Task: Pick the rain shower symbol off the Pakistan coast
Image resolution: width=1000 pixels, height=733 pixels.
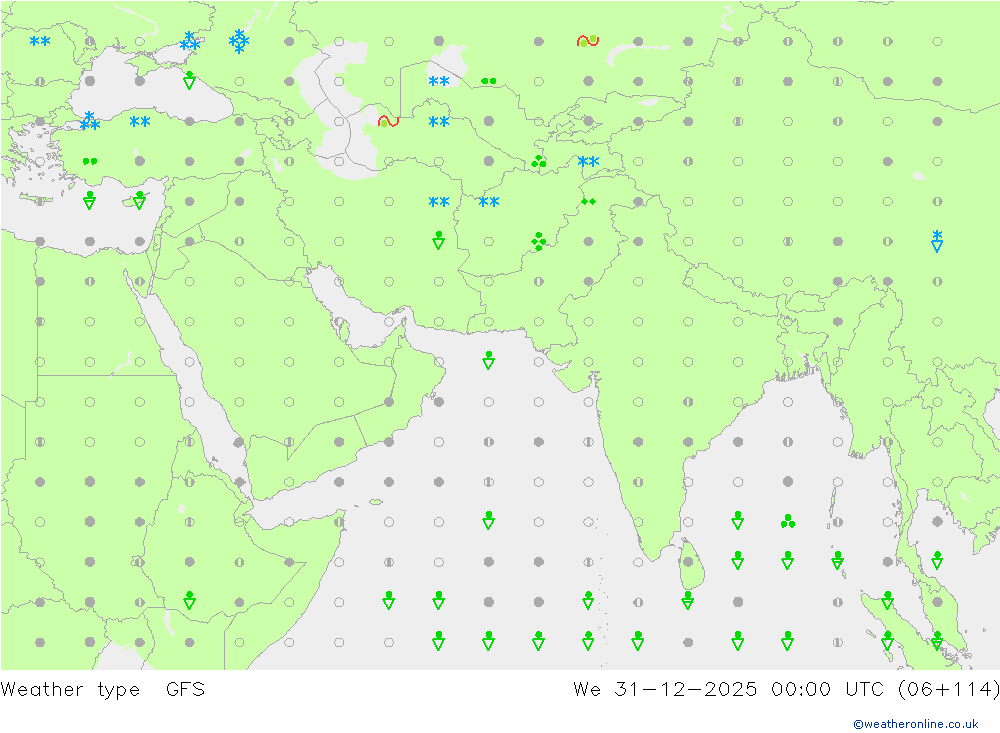Action: click(x=489, y=360)
